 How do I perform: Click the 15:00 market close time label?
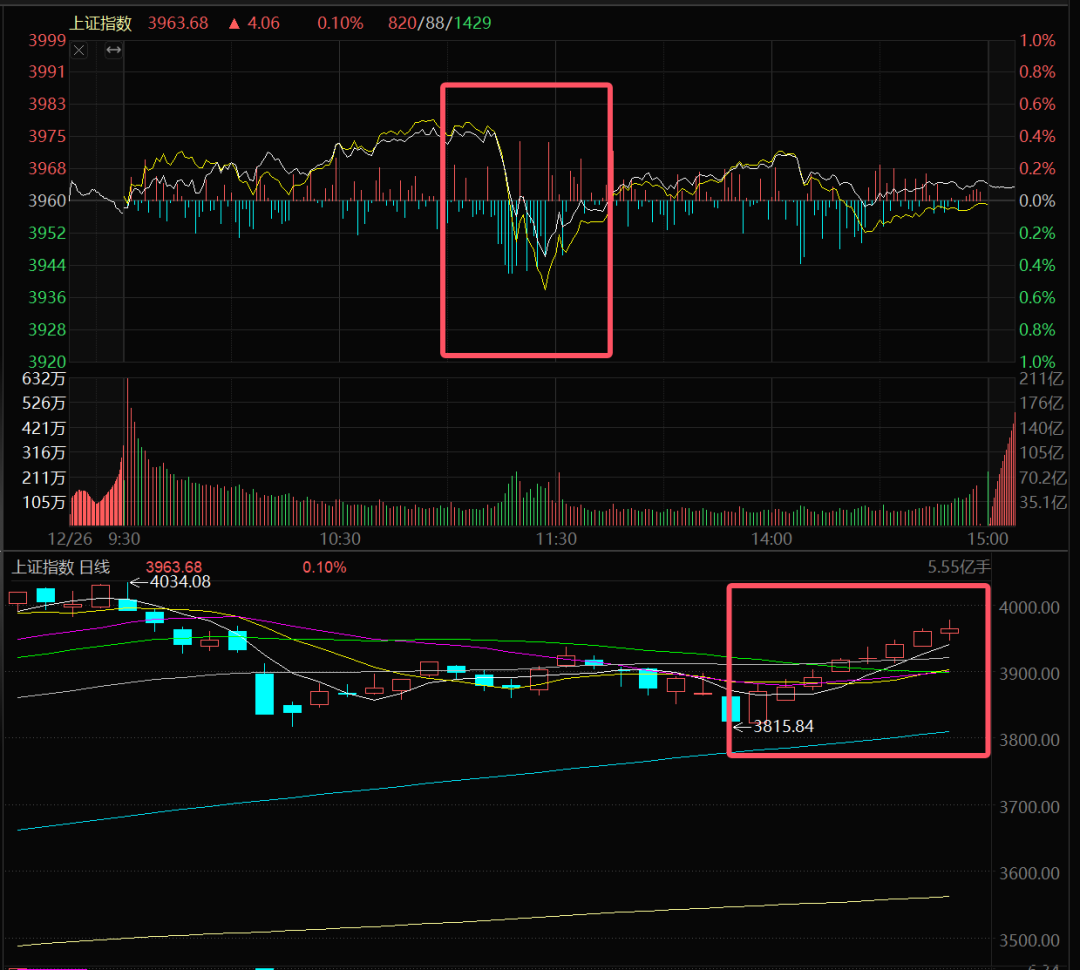[988, 539]
